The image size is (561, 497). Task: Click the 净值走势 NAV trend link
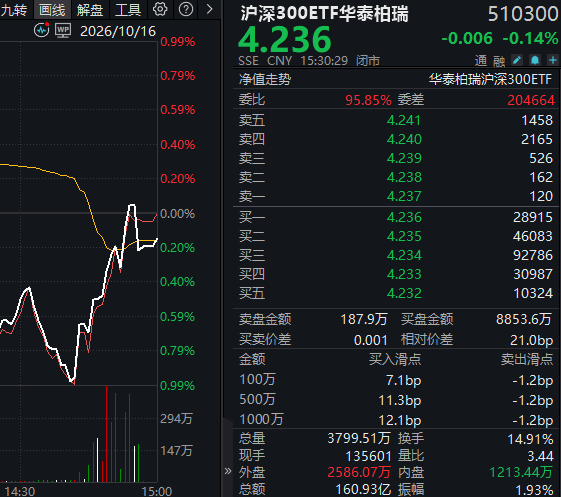(x=265, y=79)
